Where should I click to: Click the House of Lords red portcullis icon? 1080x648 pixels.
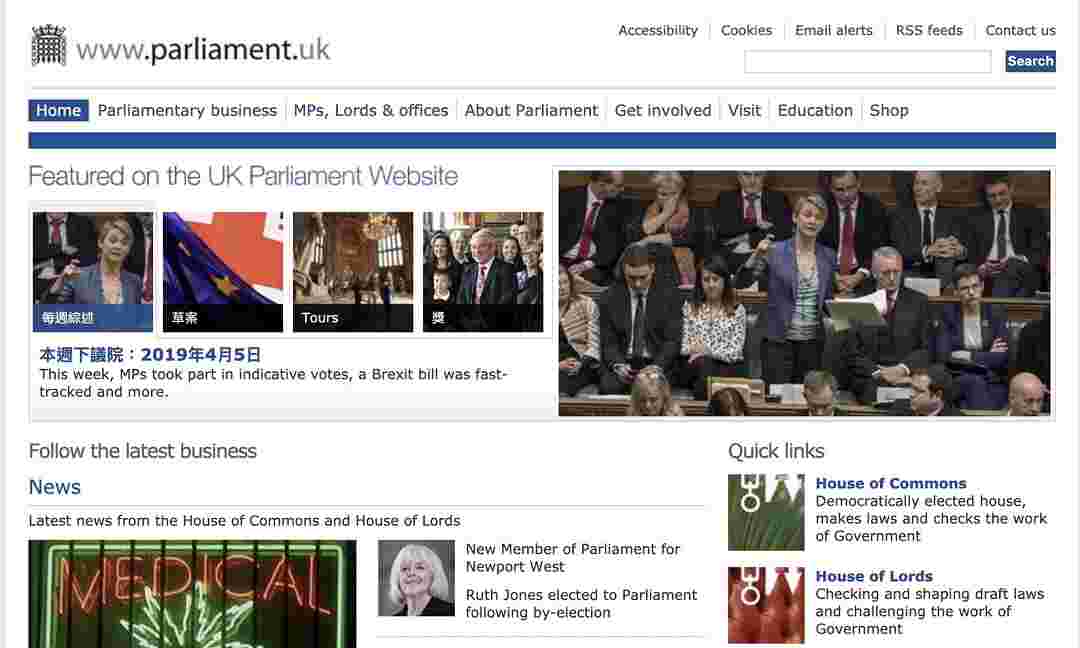pos(766,605)
